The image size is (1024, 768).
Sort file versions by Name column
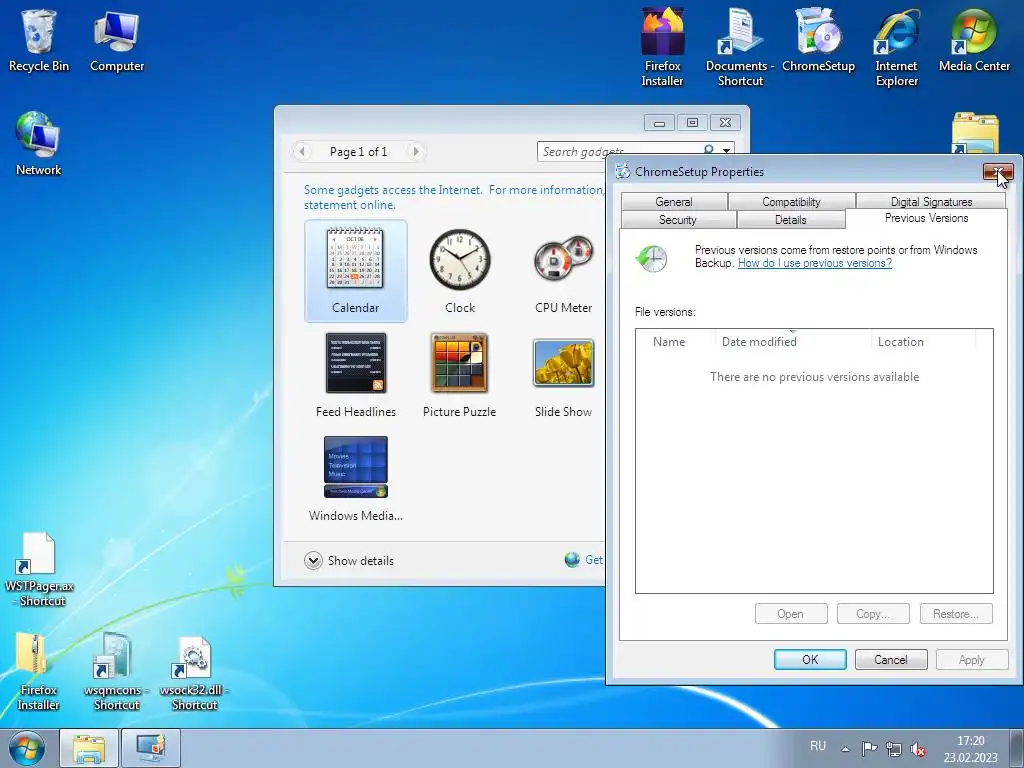pyautogui.click(x=676, y=342)
